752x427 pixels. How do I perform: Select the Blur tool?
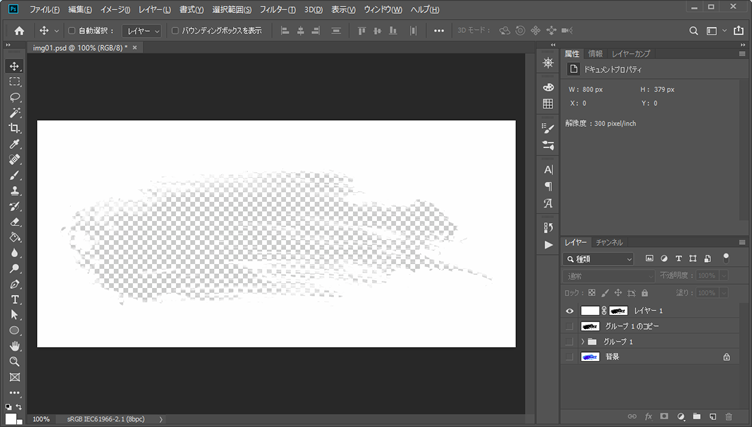tap(14, 253)
